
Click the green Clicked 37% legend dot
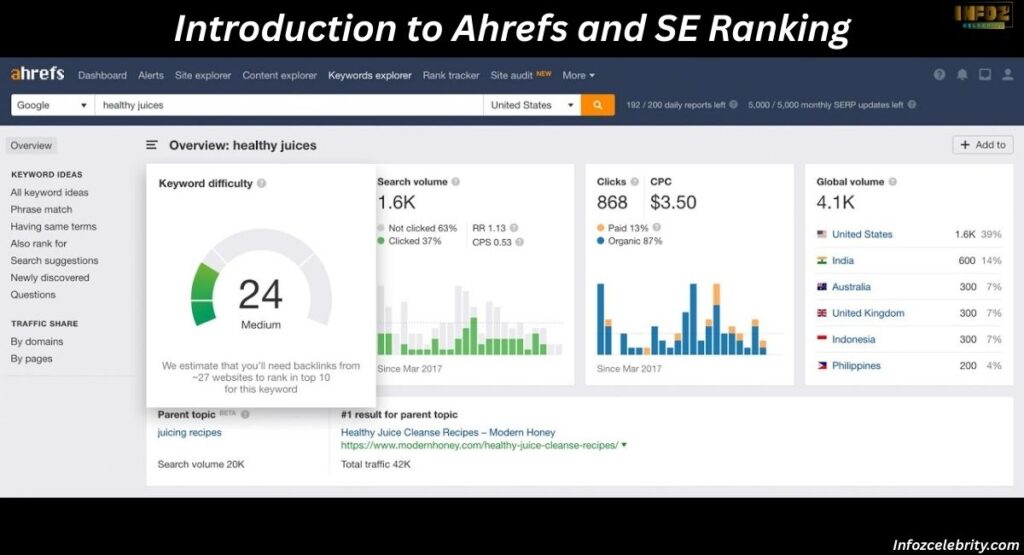pyautogui.click(x=381, y=241)
